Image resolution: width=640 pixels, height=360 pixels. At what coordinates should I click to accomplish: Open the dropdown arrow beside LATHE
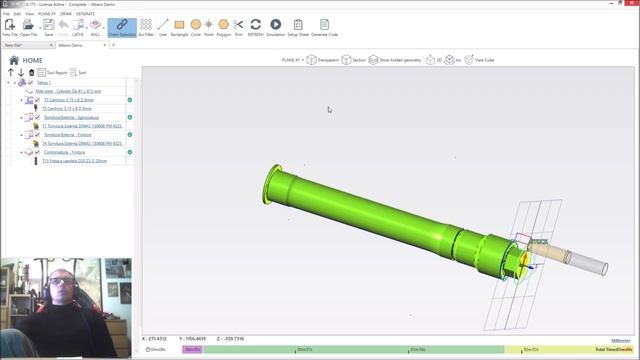(87, 28)
